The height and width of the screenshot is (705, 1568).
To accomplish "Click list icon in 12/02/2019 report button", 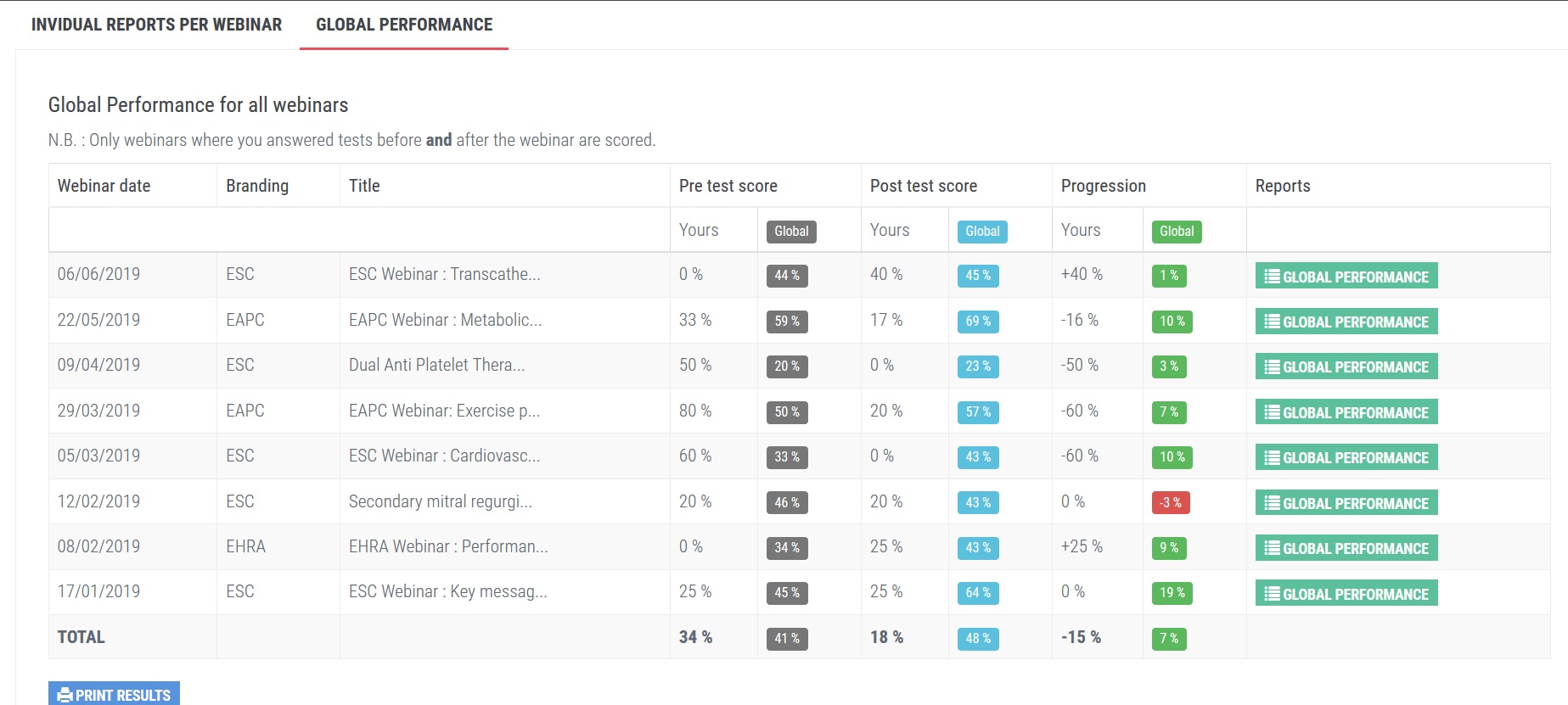I will point(1272,503).
